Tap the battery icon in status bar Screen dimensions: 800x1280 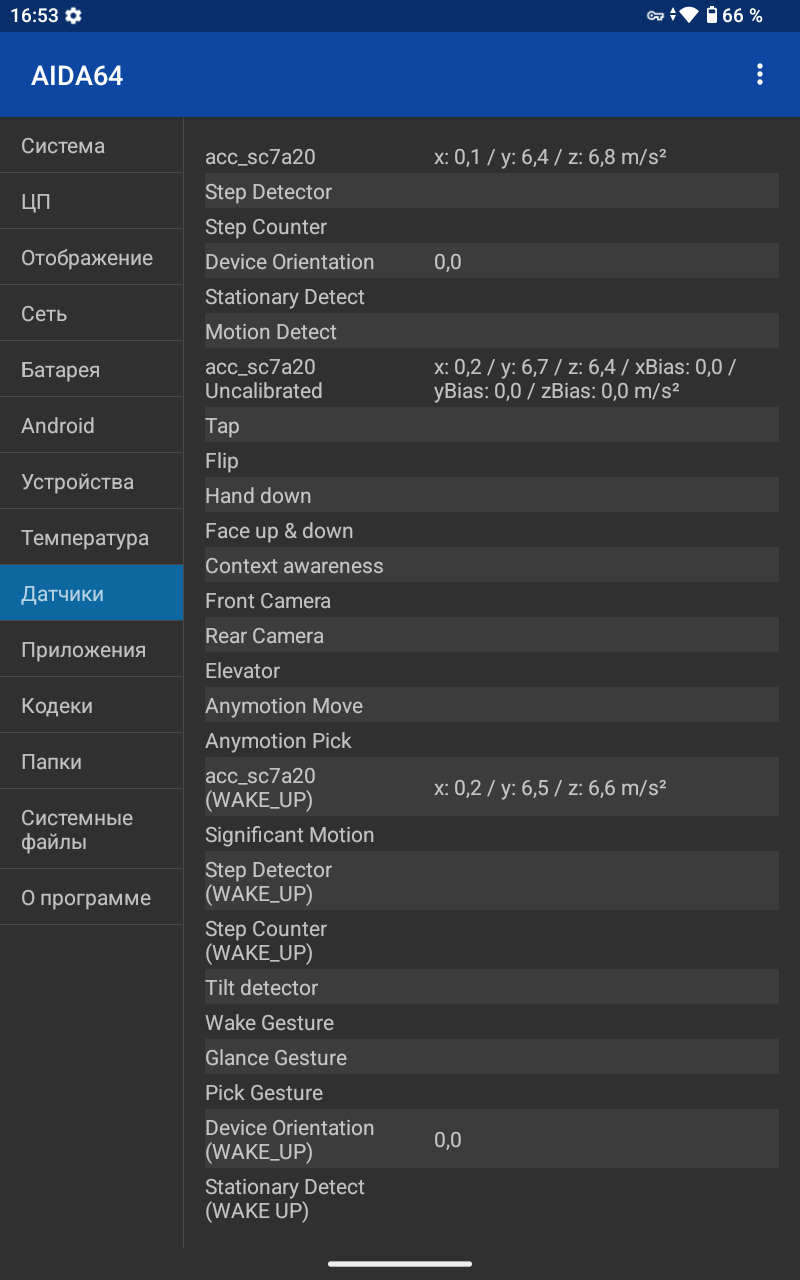[712, 16]
